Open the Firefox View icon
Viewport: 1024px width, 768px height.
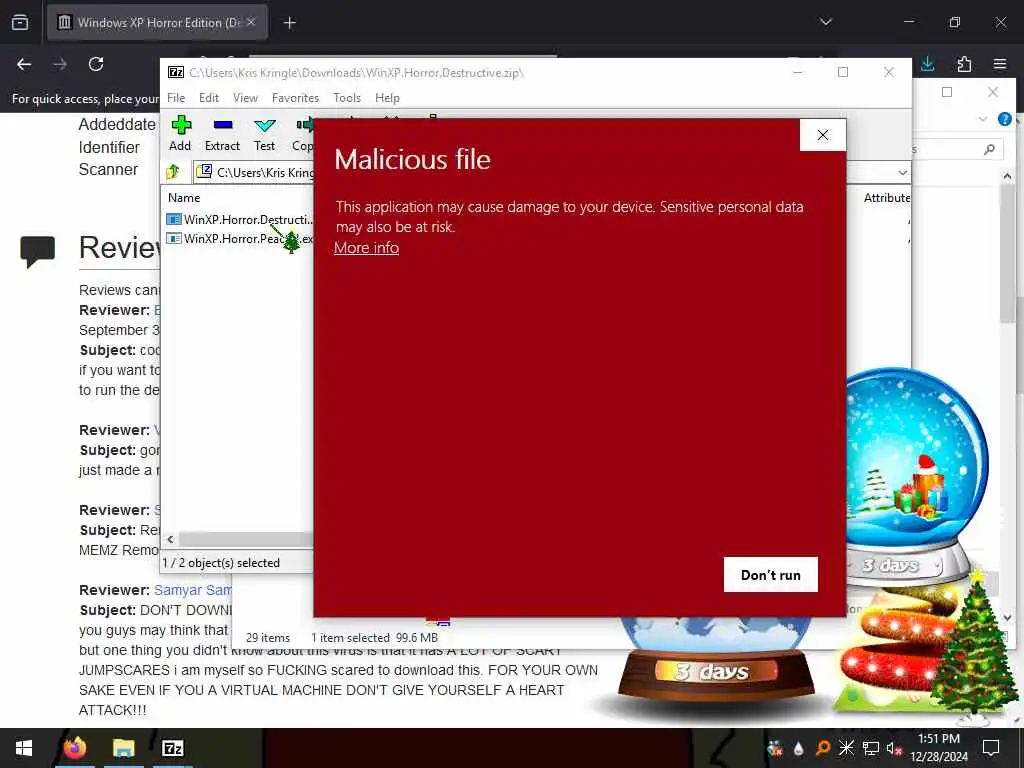[x=20, y=23]
